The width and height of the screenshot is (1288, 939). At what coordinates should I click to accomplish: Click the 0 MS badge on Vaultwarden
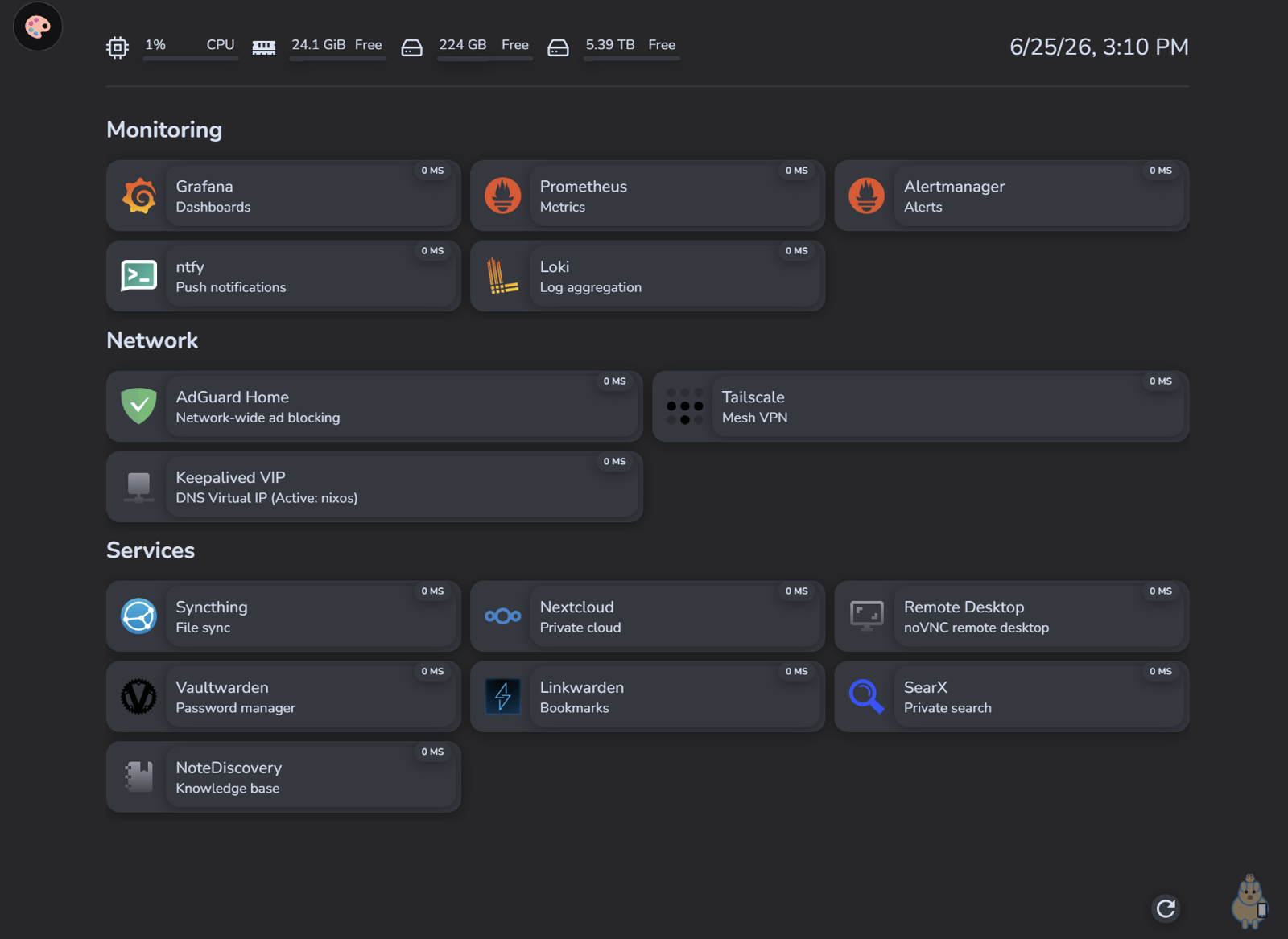coord(433,672)
